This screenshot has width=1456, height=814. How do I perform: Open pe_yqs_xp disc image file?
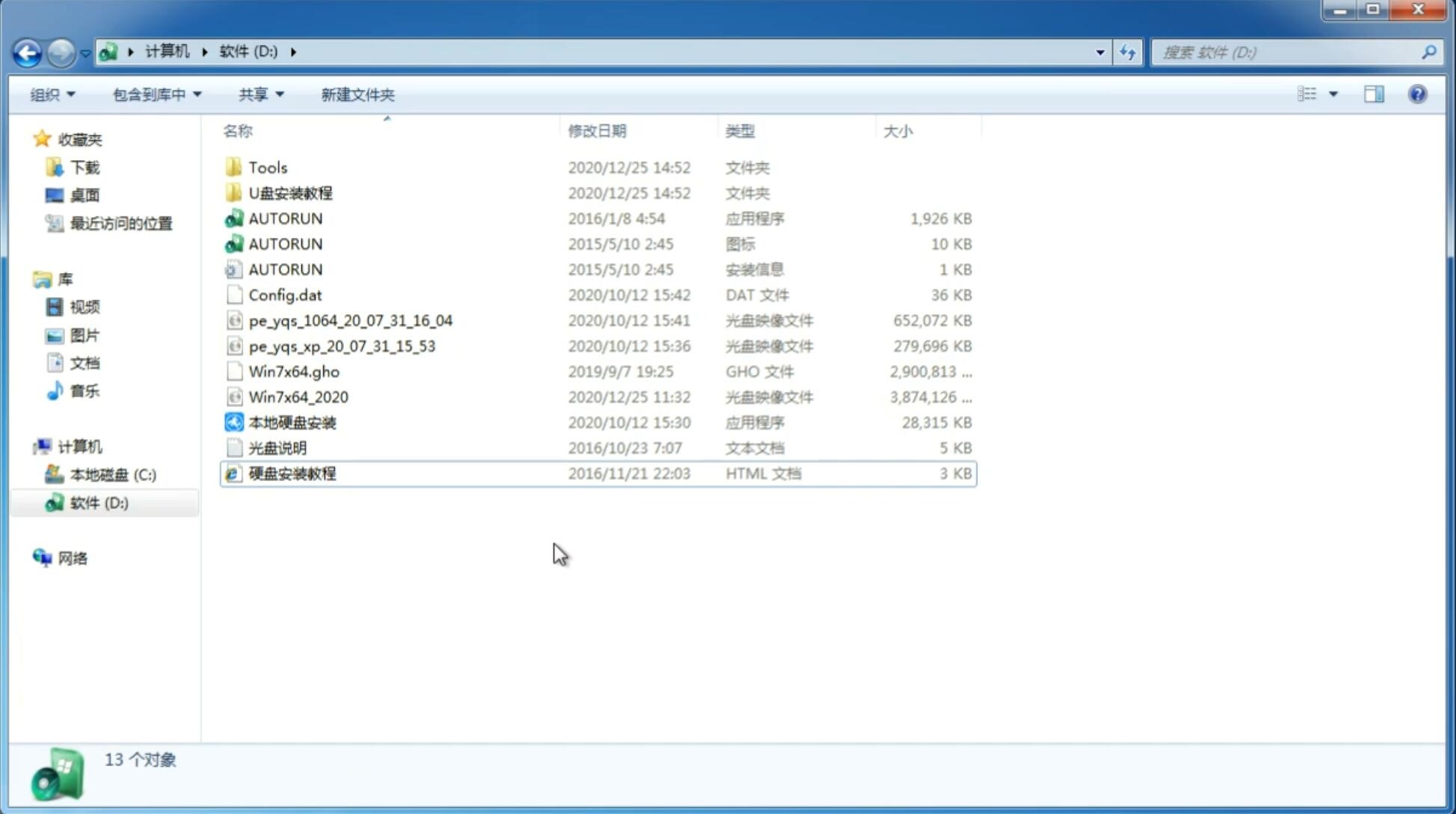pos(342,345)
